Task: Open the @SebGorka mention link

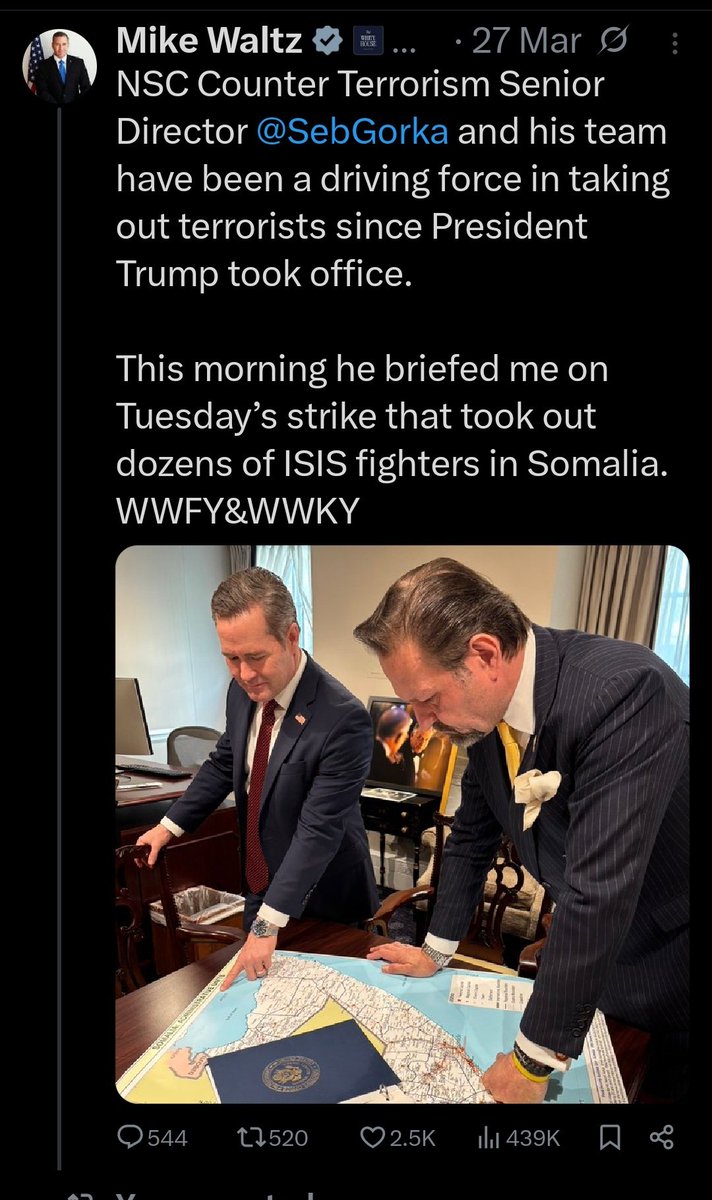Action: point(352,132)
